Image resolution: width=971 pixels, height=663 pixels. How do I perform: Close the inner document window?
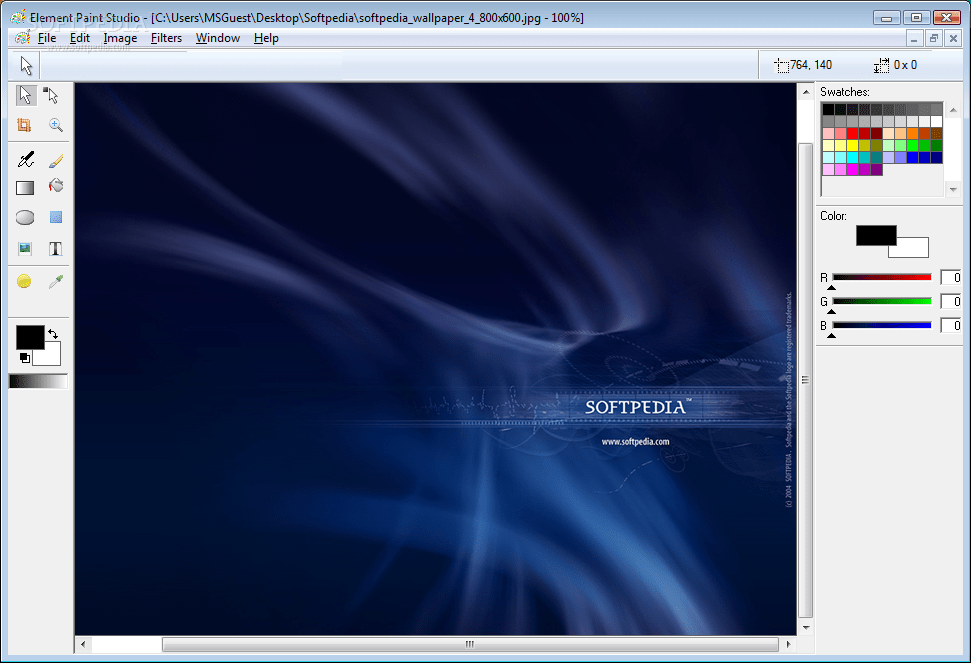954,38
